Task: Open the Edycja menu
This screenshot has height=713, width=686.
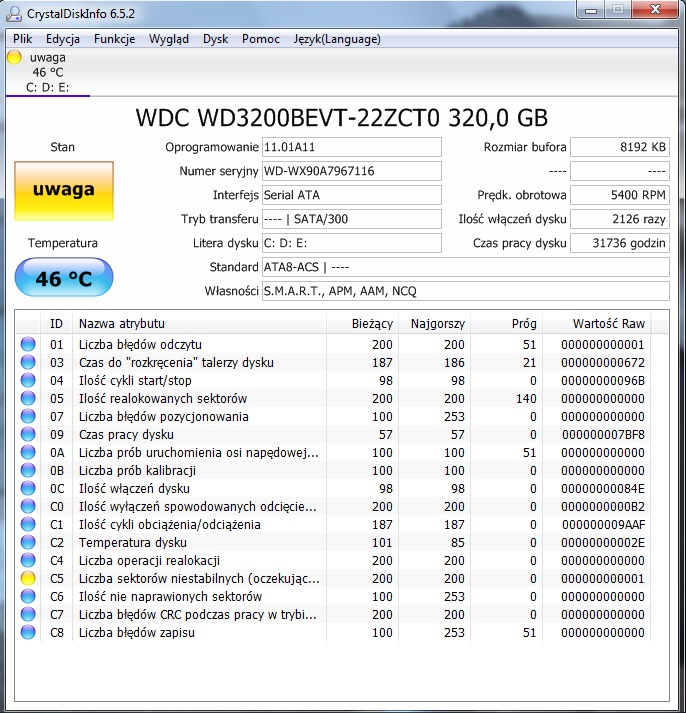Action: pos(63,39)
